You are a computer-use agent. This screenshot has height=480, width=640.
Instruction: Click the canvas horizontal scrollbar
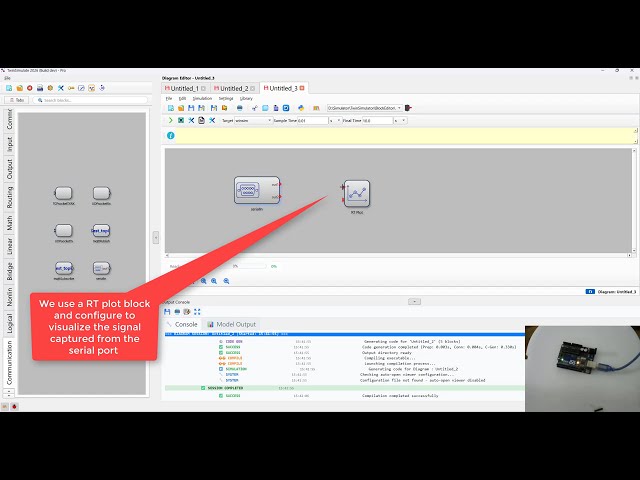(398, 255)
